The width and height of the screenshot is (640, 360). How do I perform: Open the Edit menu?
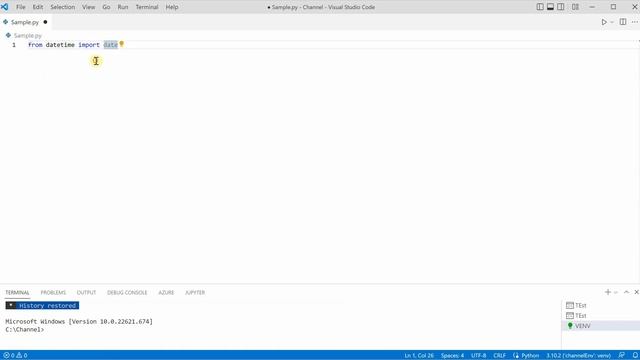pos(38,7)
